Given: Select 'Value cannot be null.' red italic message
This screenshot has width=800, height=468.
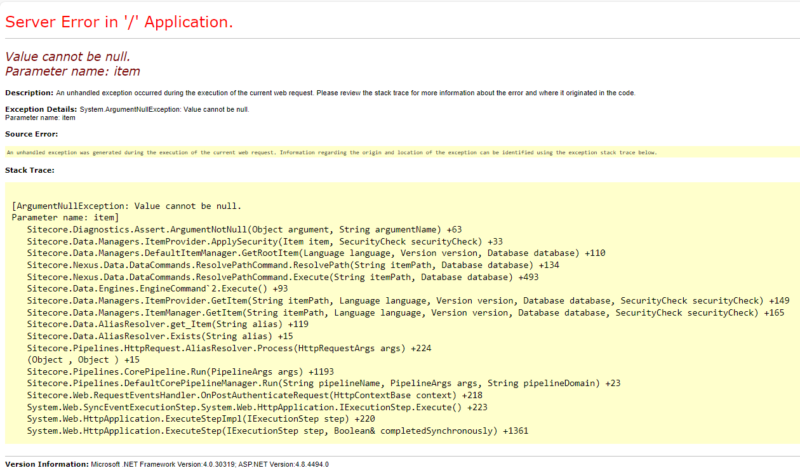Looking at the screenshot, I should tap(67, 56).
